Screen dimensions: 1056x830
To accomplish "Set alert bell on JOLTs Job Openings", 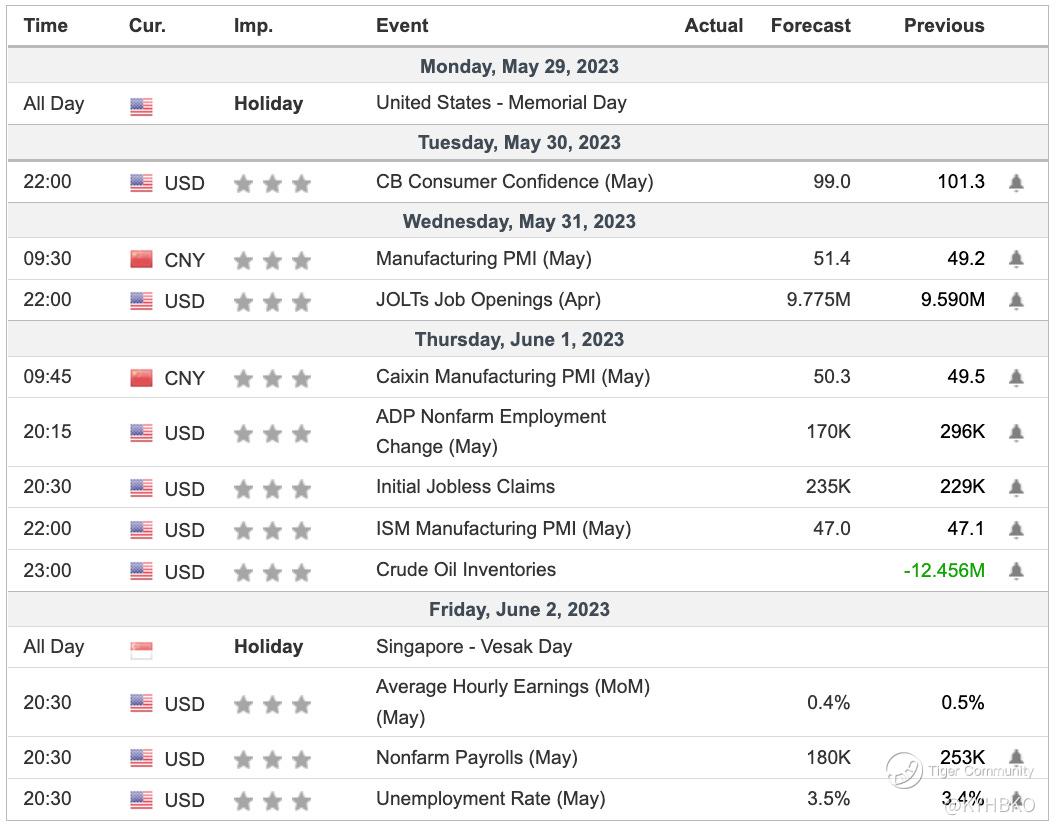I will [x=1016, y=300].
